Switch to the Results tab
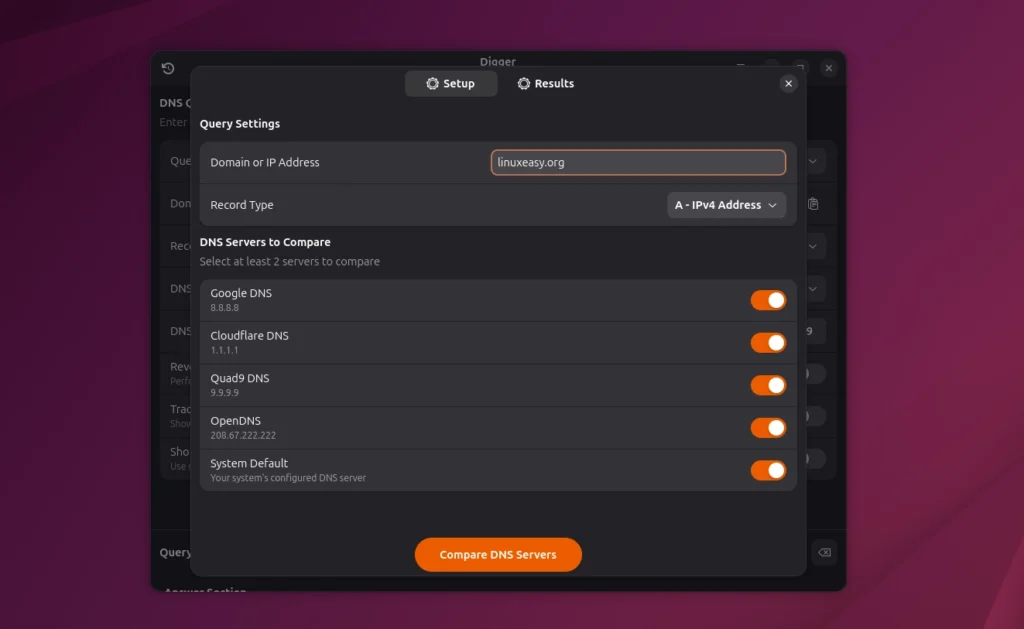 pyautogui.click(x=546, y=83)
